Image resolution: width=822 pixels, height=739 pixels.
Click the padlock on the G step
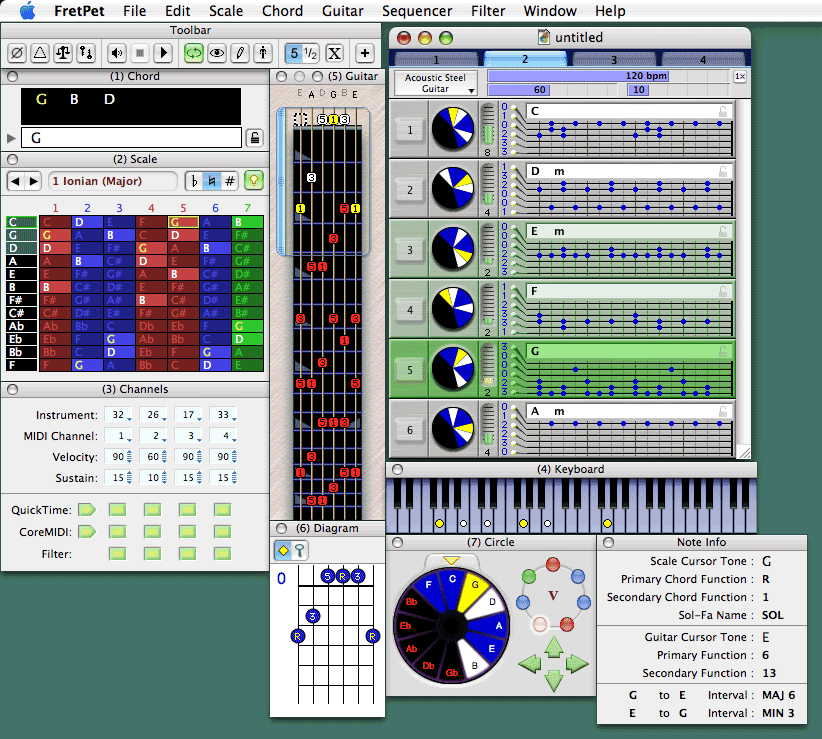point(723,351)
